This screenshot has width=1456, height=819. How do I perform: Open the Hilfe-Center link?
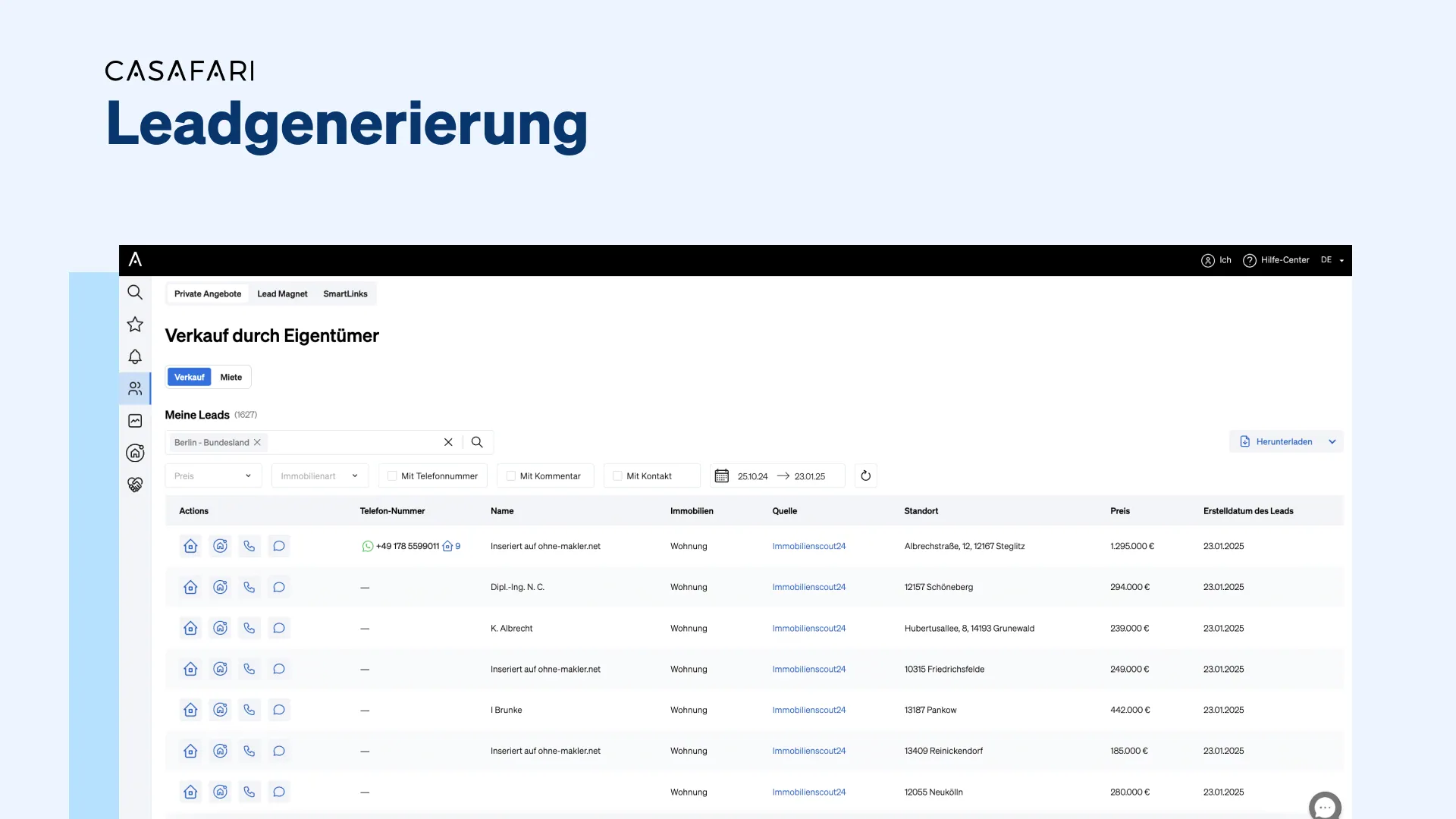[x=1276, y=260]
